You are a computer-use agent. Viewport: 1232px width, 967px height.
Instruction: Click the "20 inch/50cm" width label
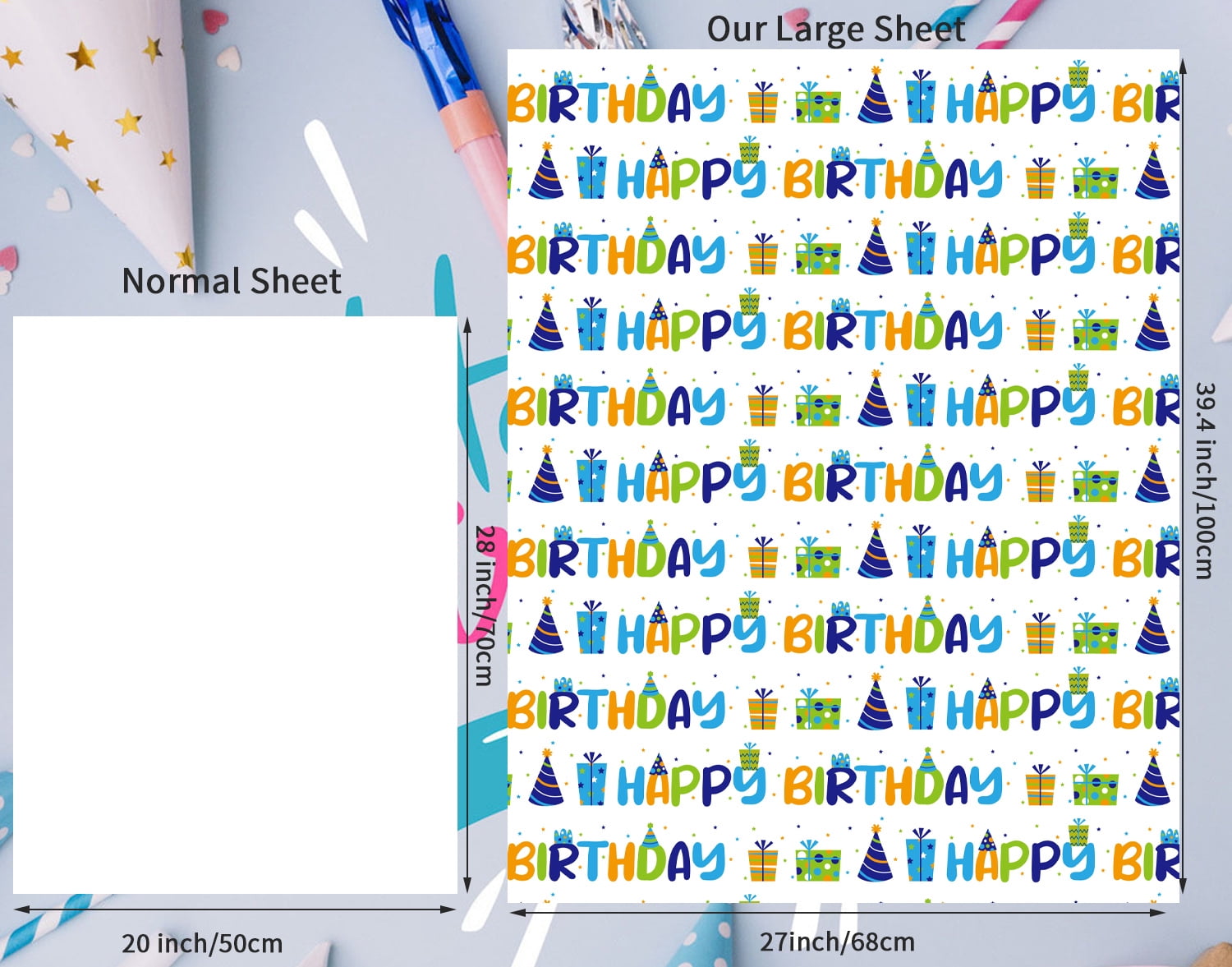pos(202,943)
